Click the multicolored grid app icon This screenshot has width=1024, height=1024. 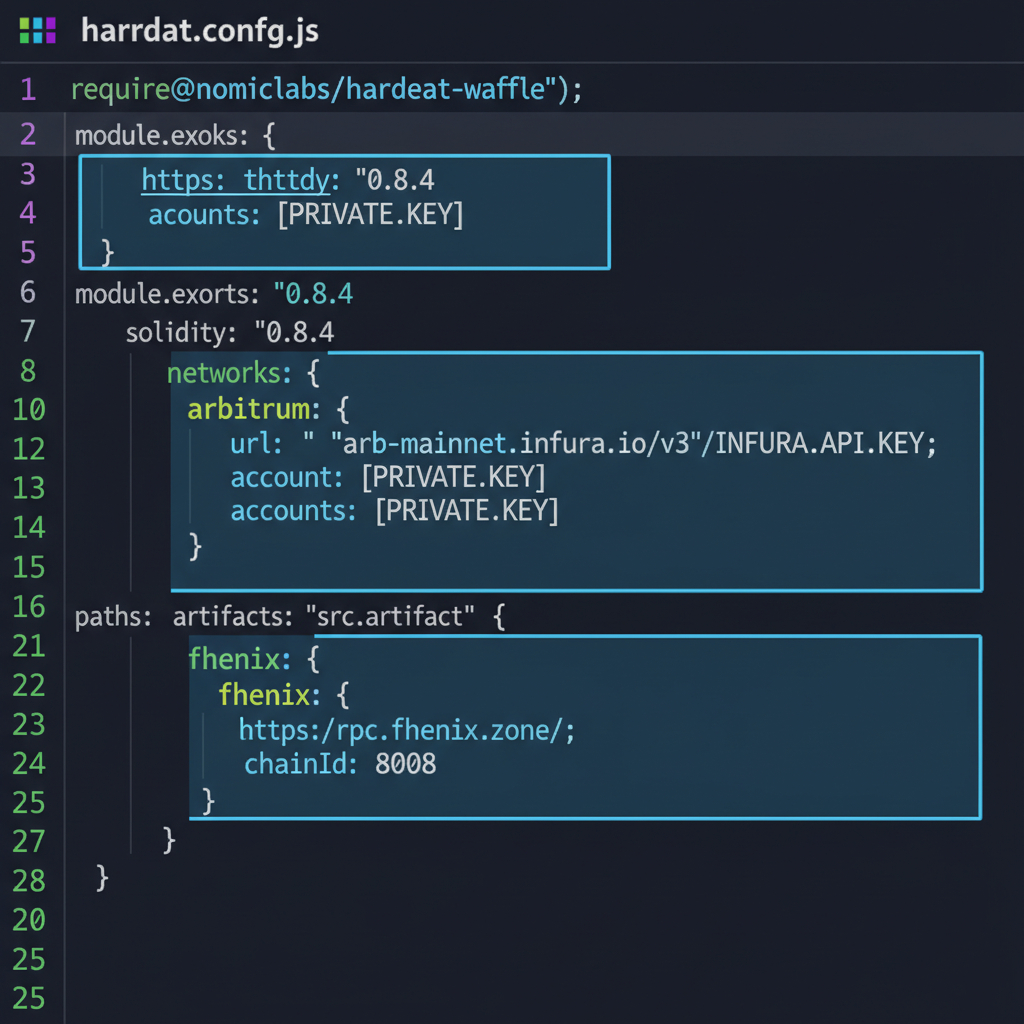click(37, 30)
